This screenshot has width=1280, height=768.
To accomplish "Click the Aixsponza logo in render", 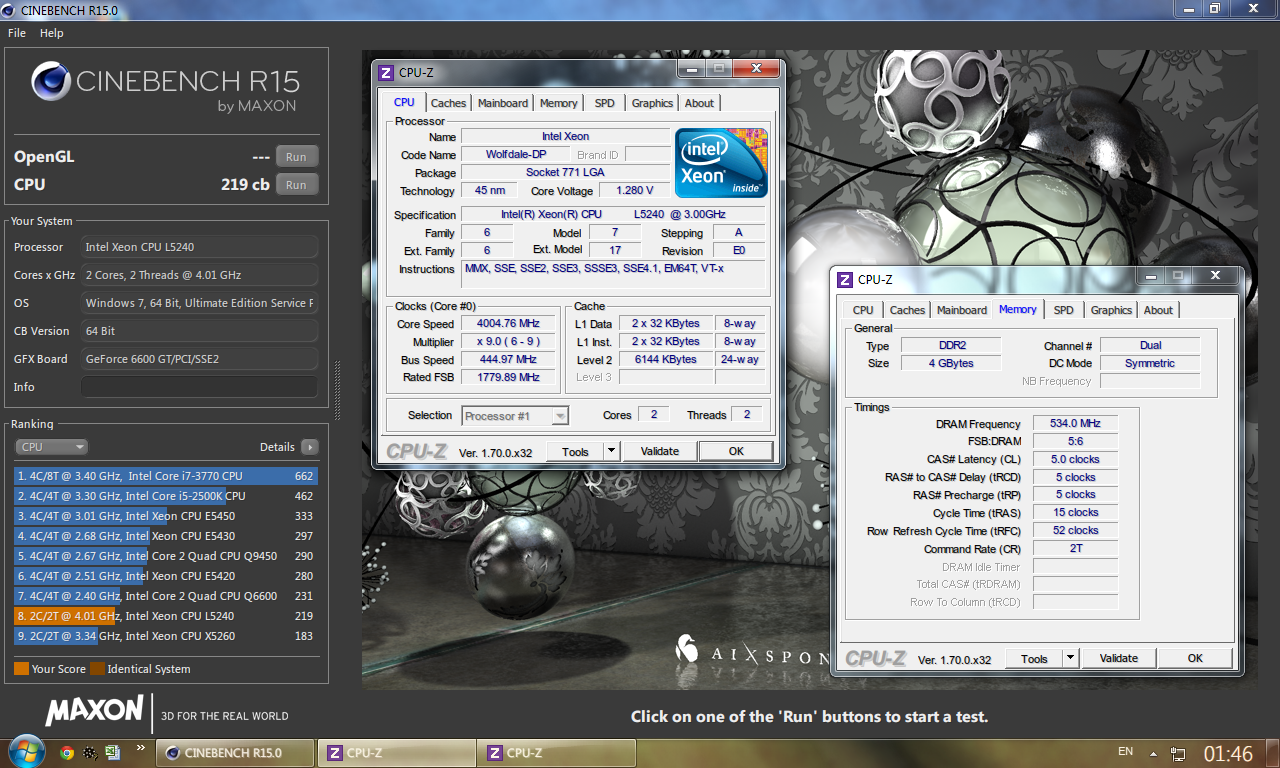I will click(x=751, y=651).
